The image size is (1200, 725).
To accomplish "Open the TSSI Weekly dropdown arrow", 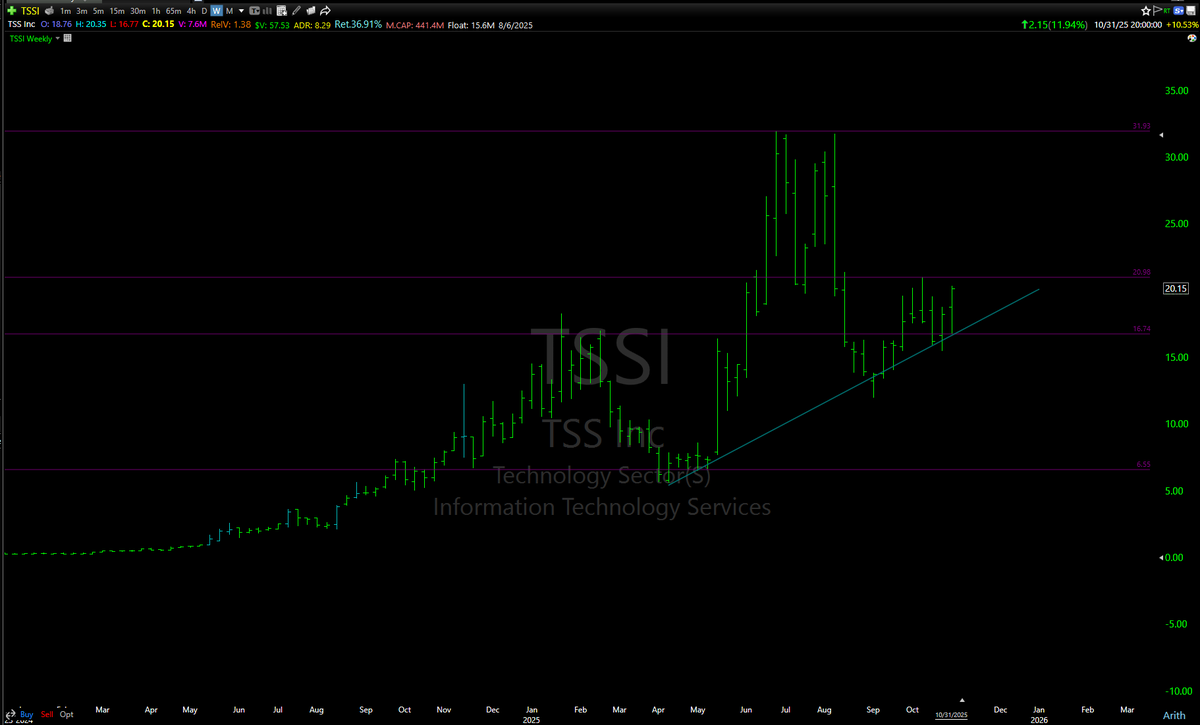I will pyautogui.click(x=57, y=38).
